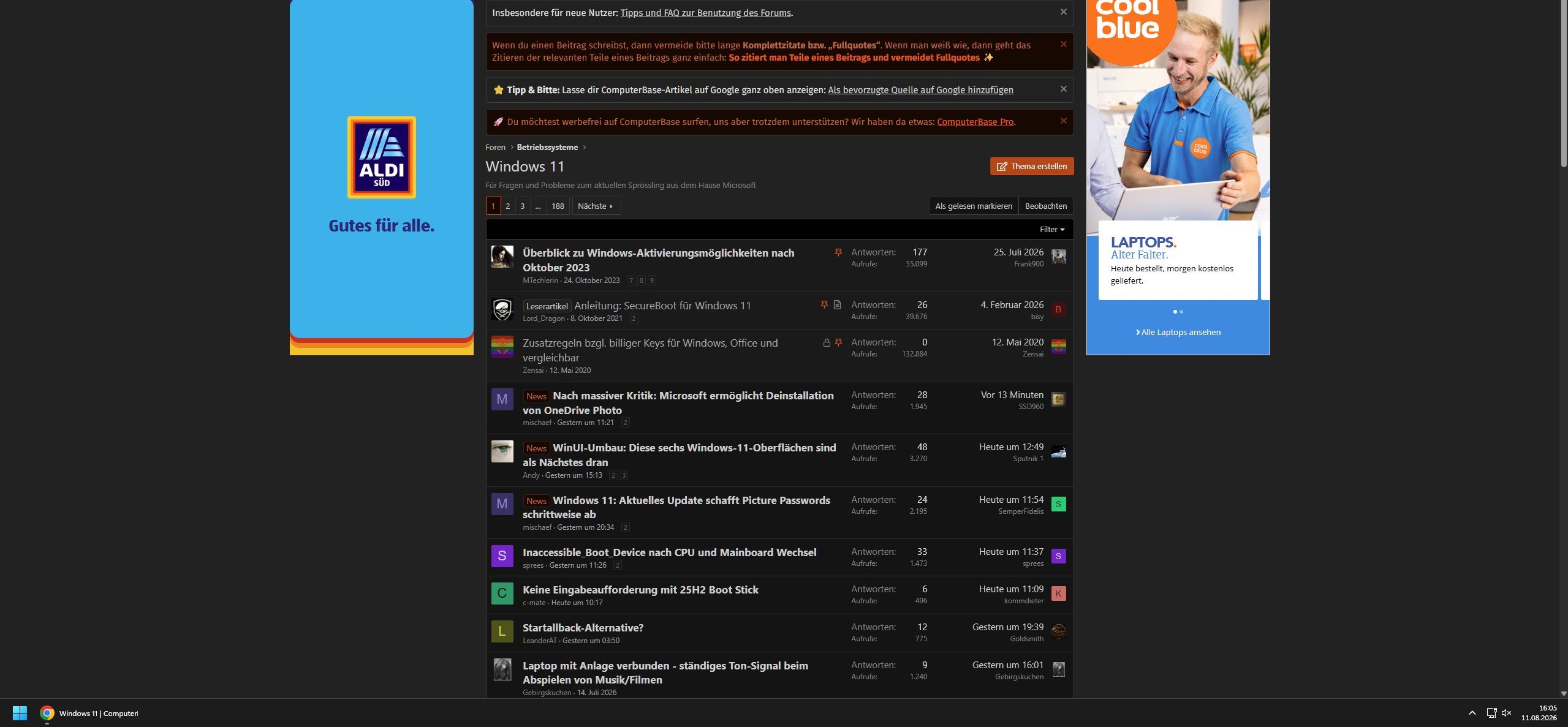
Task: Open bisy's small avatar in last-post column
Action: [1058, 309]
